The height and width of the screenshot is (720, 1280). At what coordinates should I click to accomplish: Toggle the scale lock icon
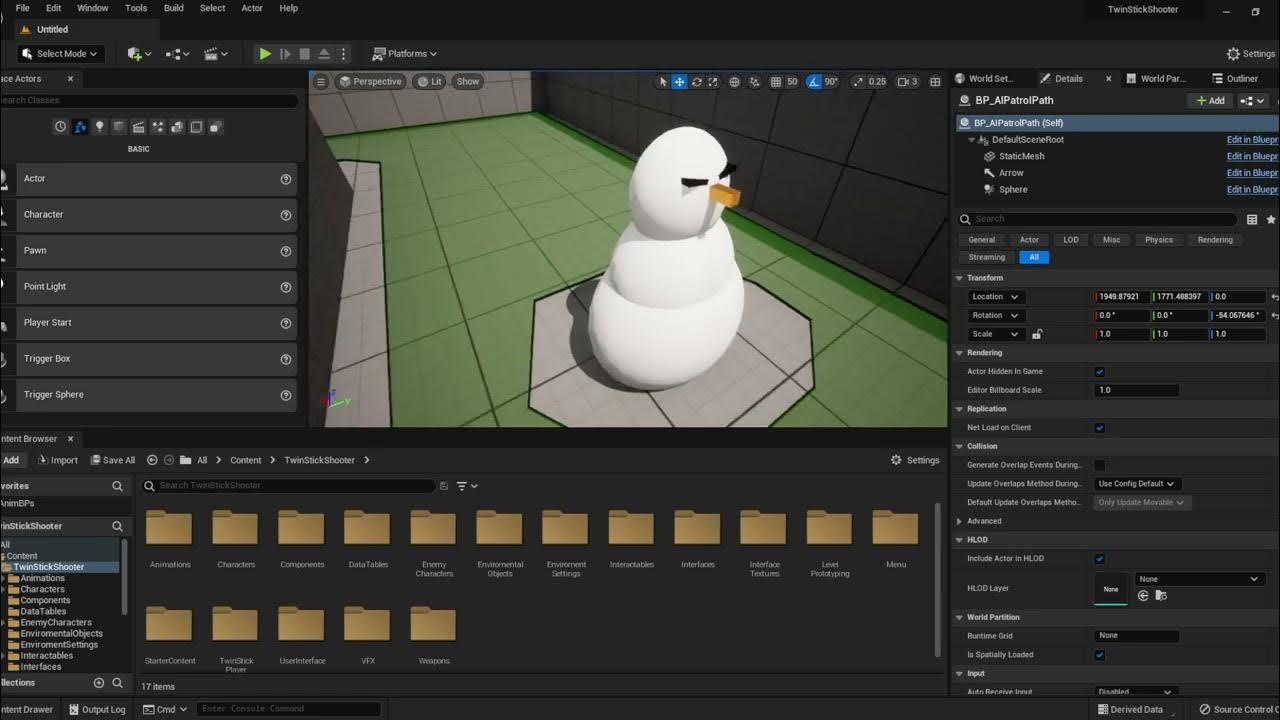tap(1037, 334)
